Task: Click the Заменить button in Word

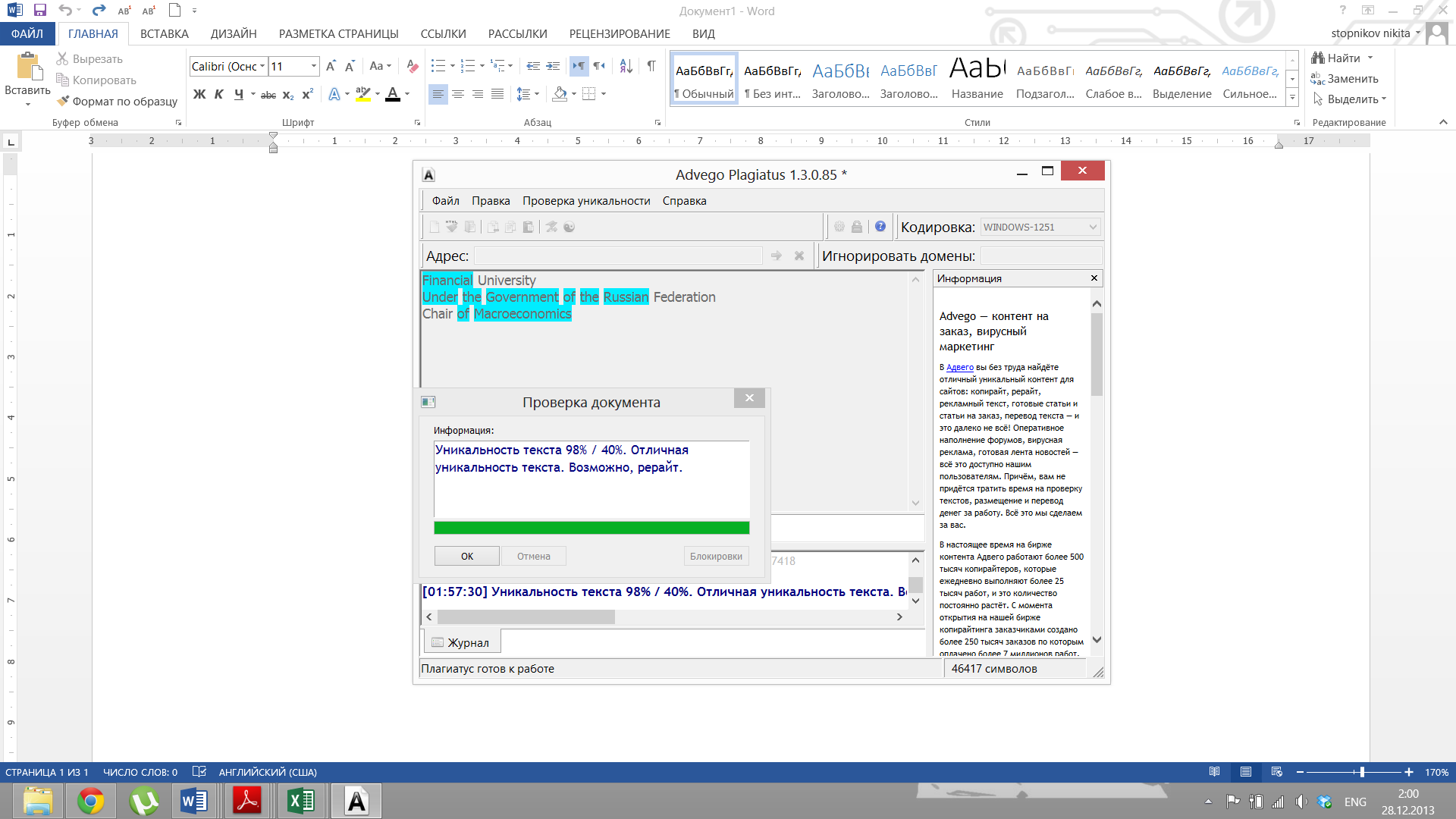Action: (1344, 78)
